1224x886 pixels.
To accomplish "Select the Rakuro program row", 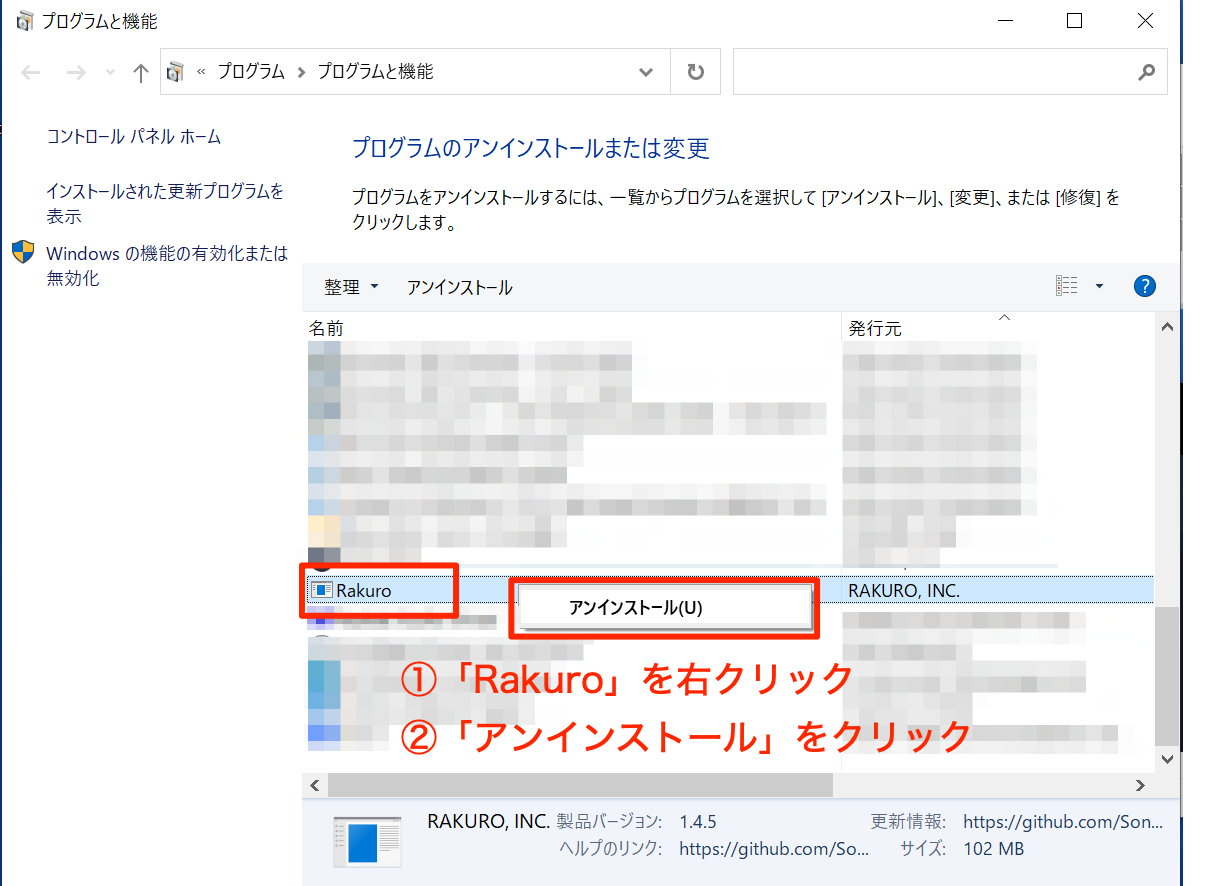I will coord(728,590).
